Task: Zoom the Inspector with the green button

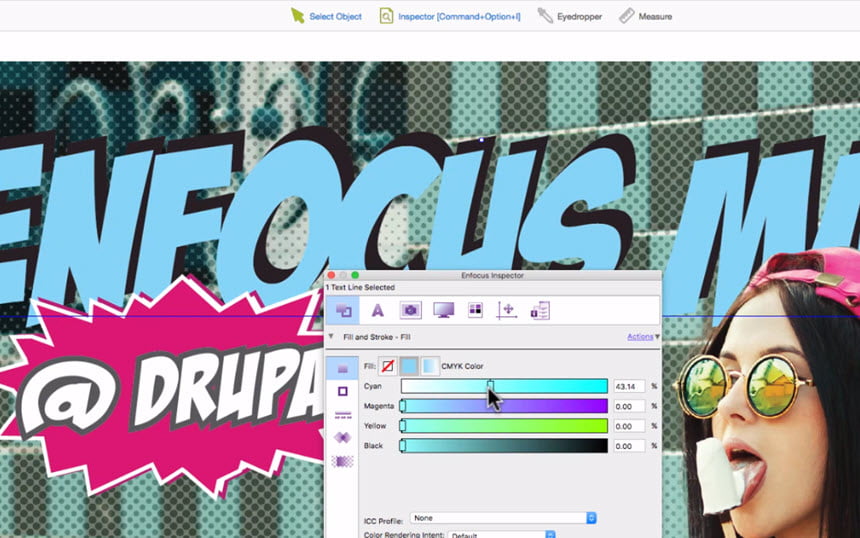Action: pos(355,275)
